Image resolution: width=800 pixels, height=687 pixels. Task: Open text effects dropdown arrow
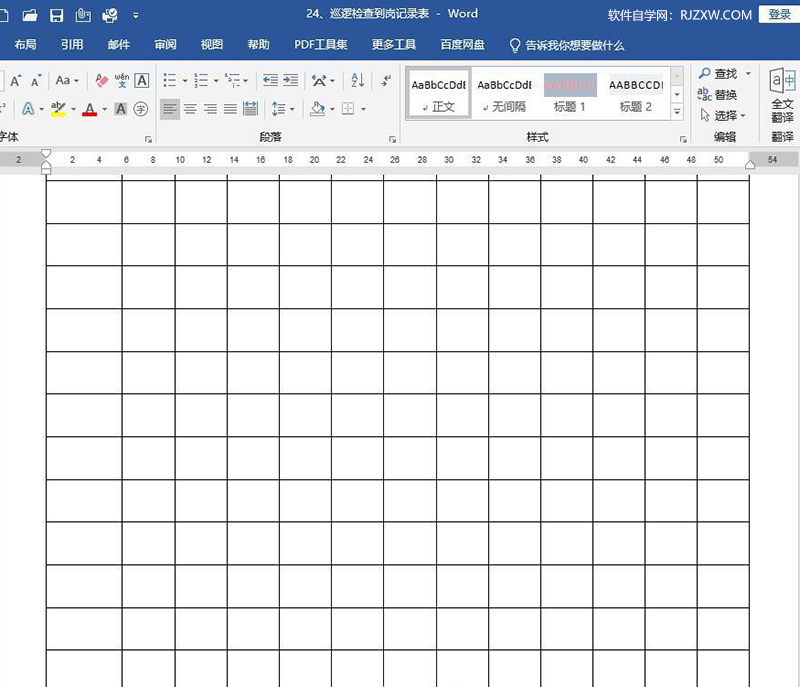point(41,109)
